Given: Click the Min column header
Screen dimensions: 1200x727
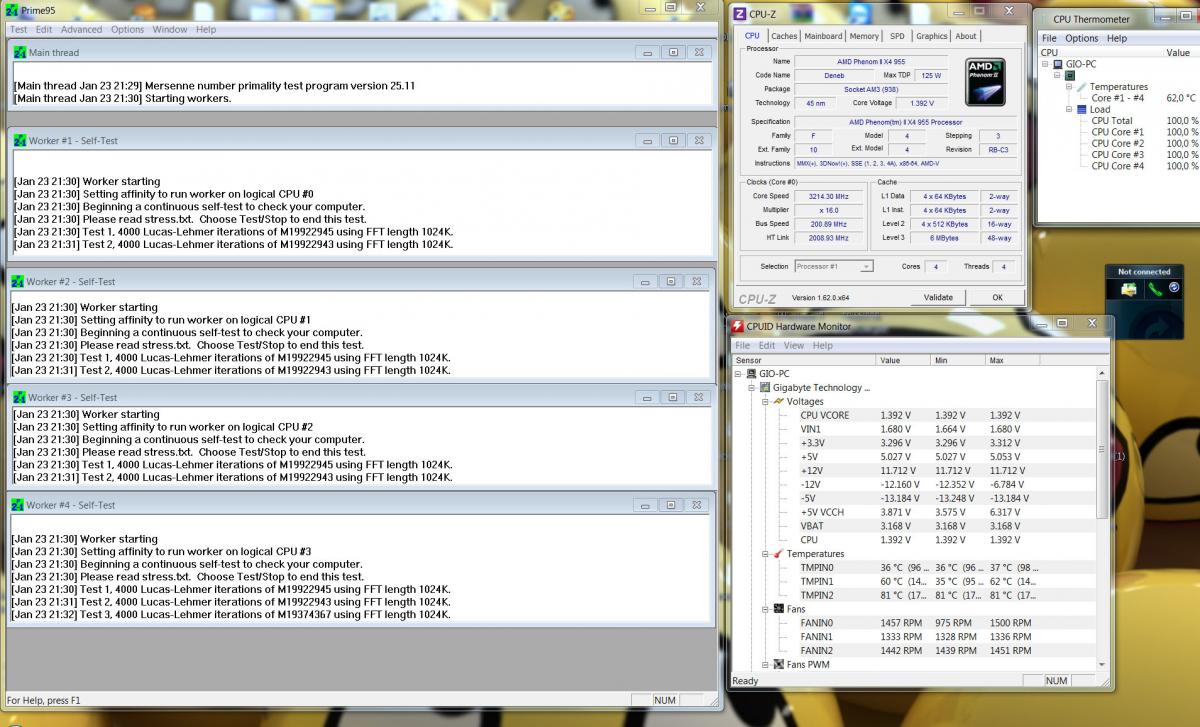Looking at the screenshot, I should pyautogui.click(x=958, y=360).
